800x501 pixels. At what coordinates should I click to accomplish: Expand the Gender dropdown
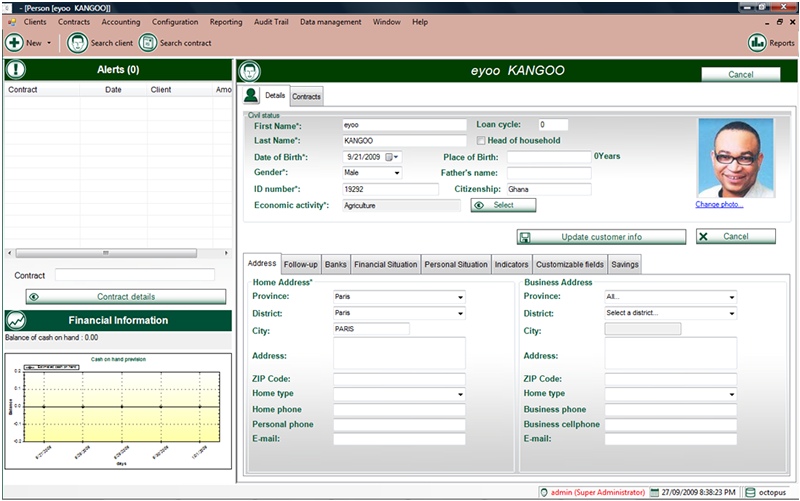[396, 173]
